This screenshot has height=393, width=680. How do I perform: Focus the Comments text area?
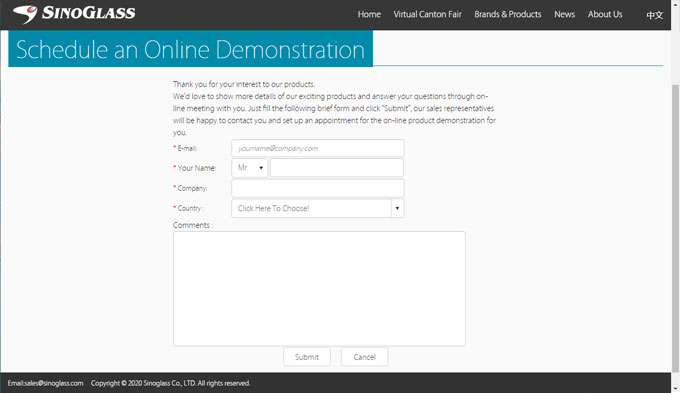[320, 288]
